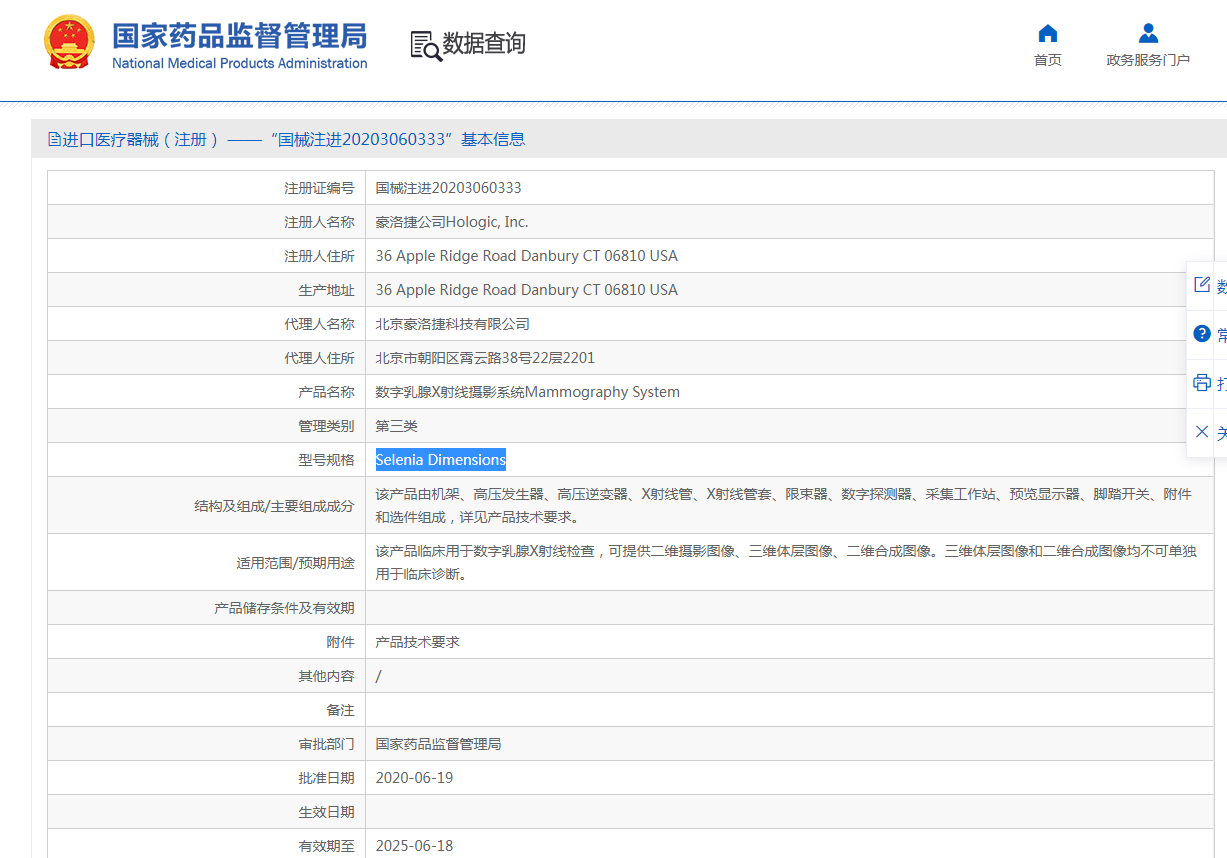Click the 代理人住所 label
This screenshot has height=858, width=1227.
[319, 358]
